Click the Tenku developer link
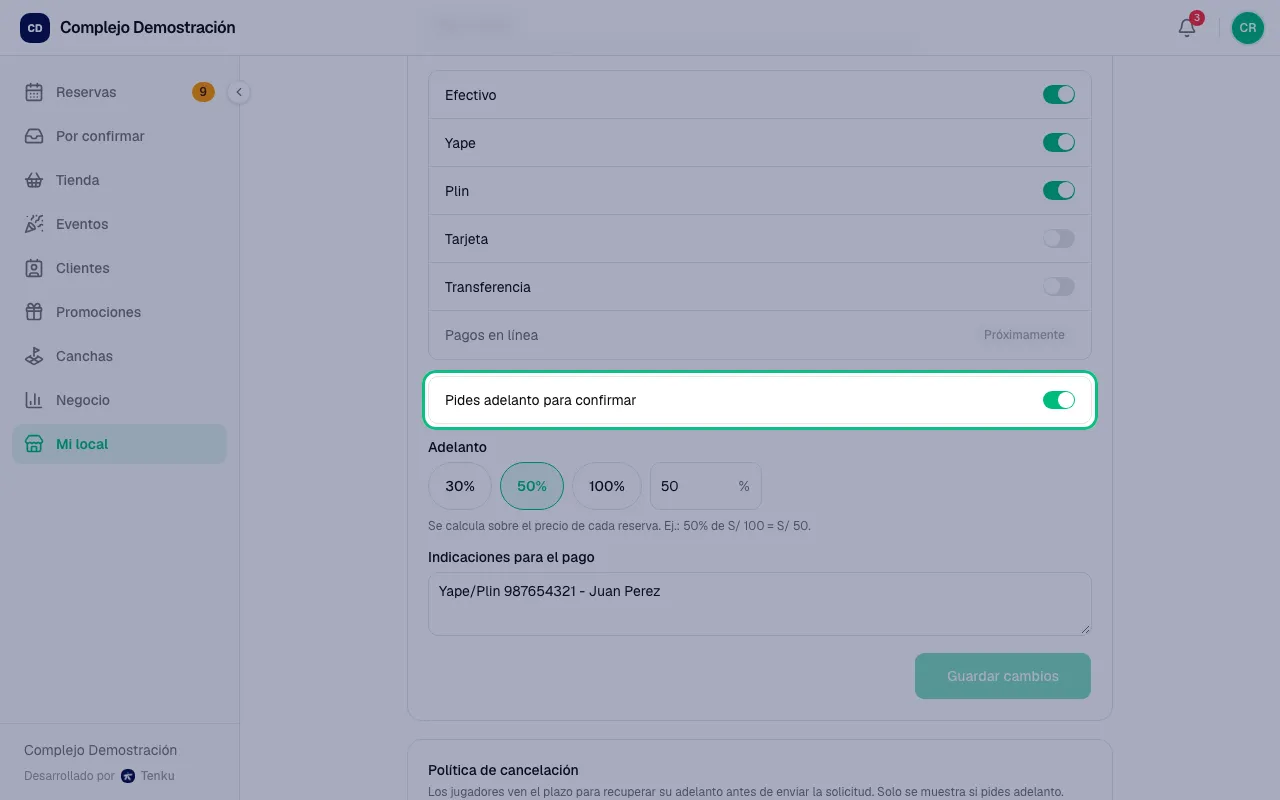Screen dimensions: 1280x800 pos(148,776)
